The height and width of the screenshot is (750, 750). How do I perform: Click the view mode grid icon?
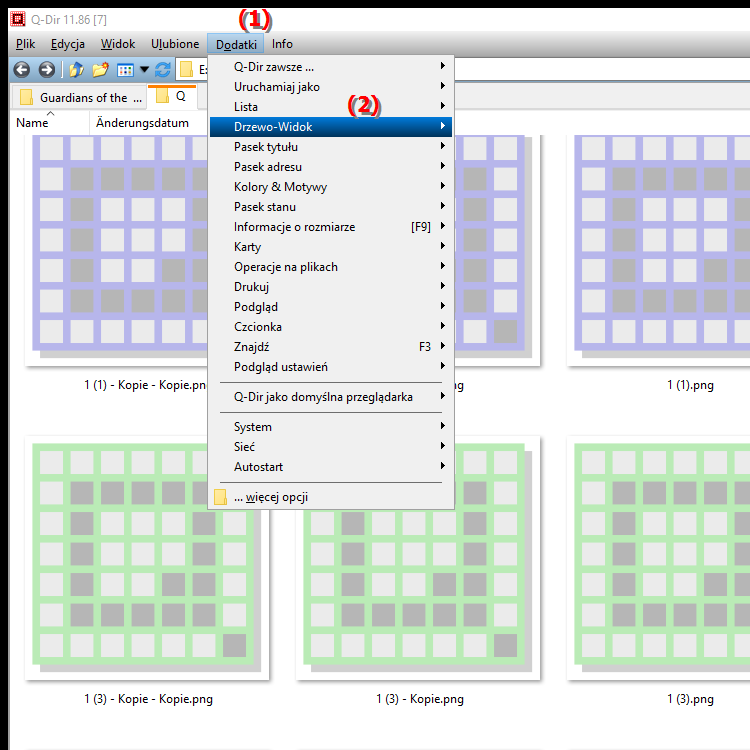click(125, 70)
